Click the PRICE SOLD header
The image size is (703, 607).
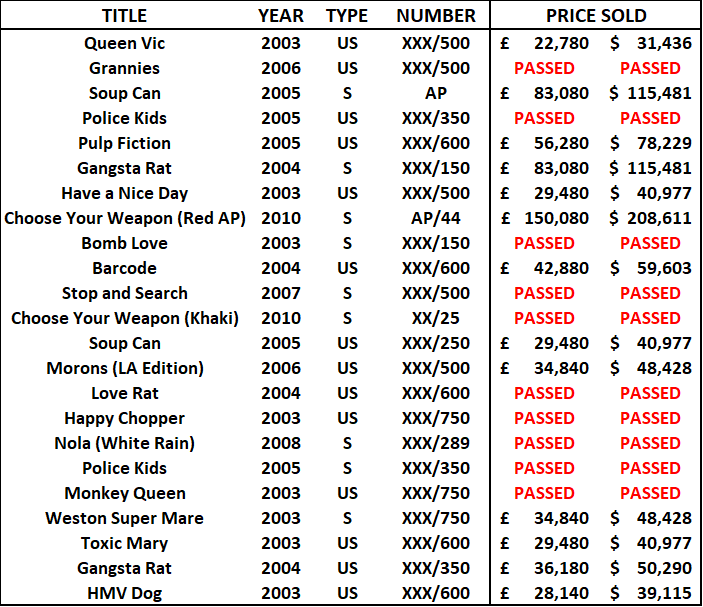(x=596, y=16)
